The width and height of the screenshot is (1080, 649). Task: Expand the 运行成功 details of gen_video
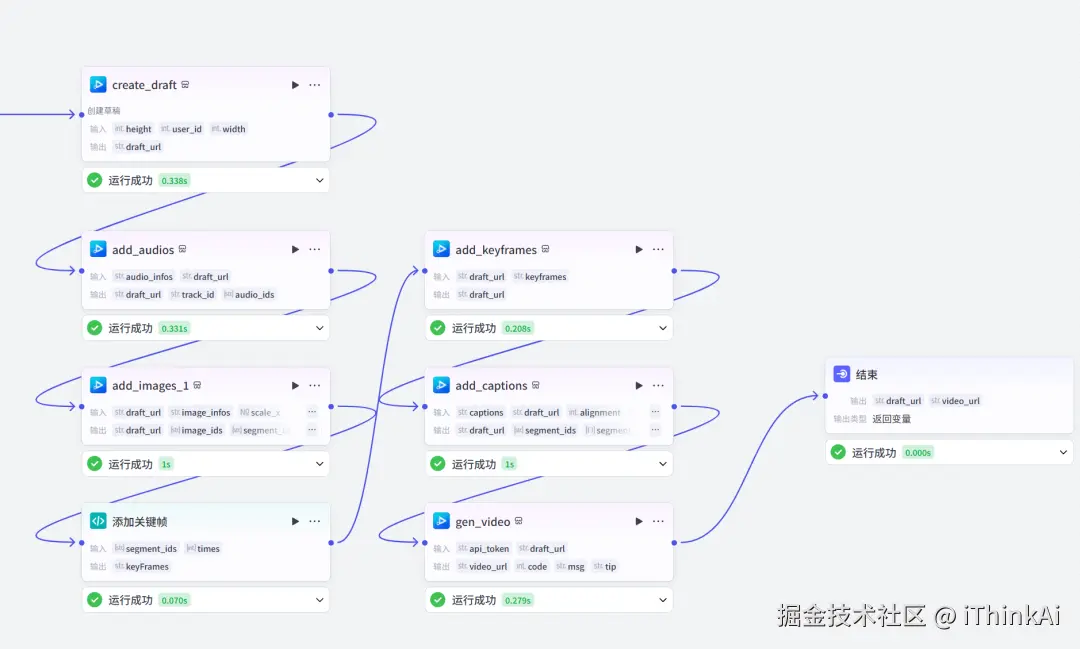662,600
